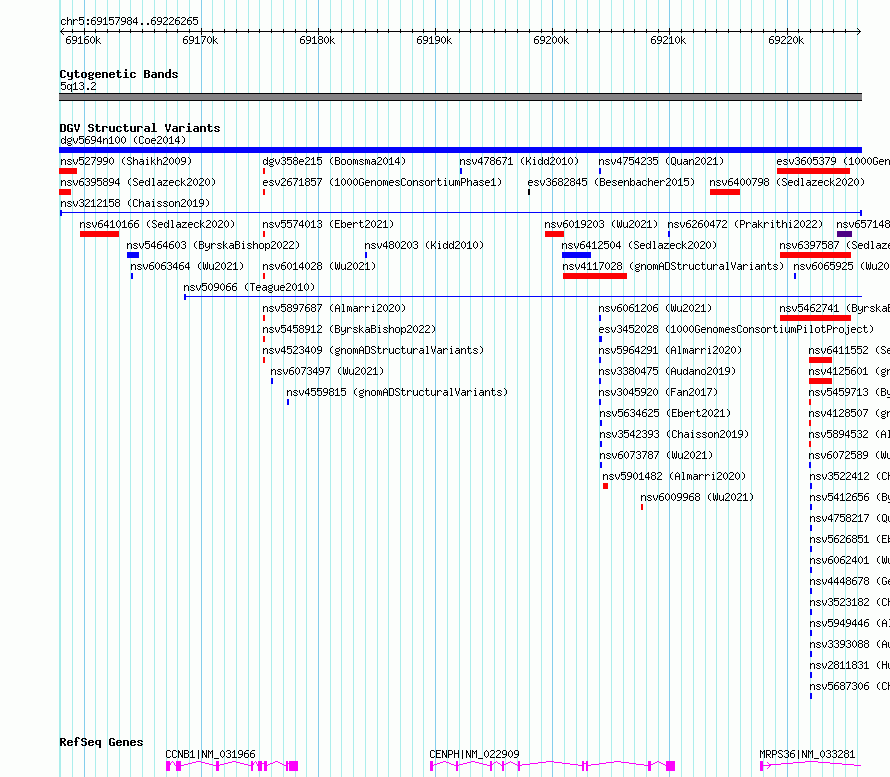Click red bar of nsv6019203 (Wu2021)
The image size is (890, 777).
[x=554, y=234]
